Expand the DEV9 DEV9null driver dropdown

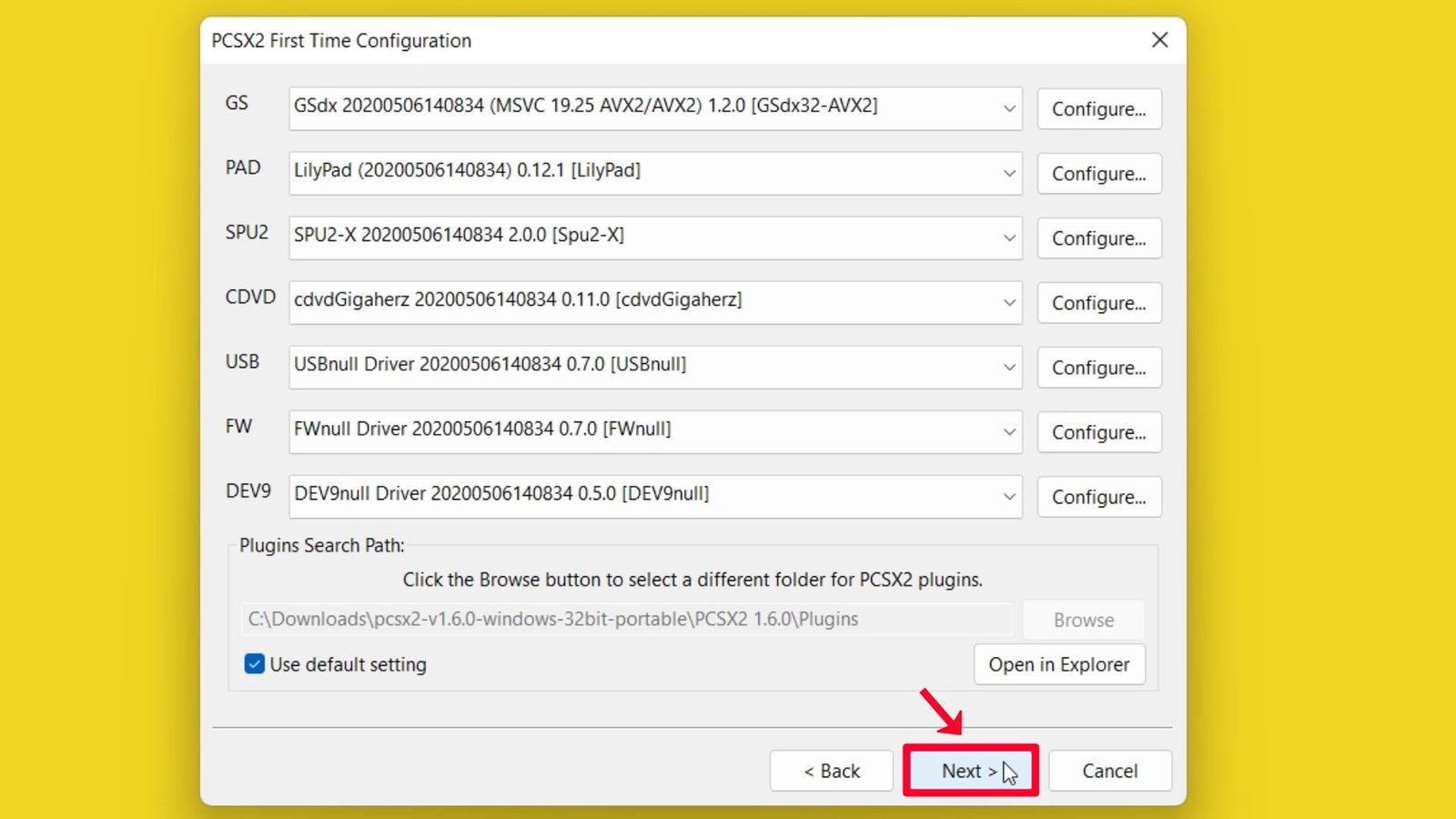(655, 496)
